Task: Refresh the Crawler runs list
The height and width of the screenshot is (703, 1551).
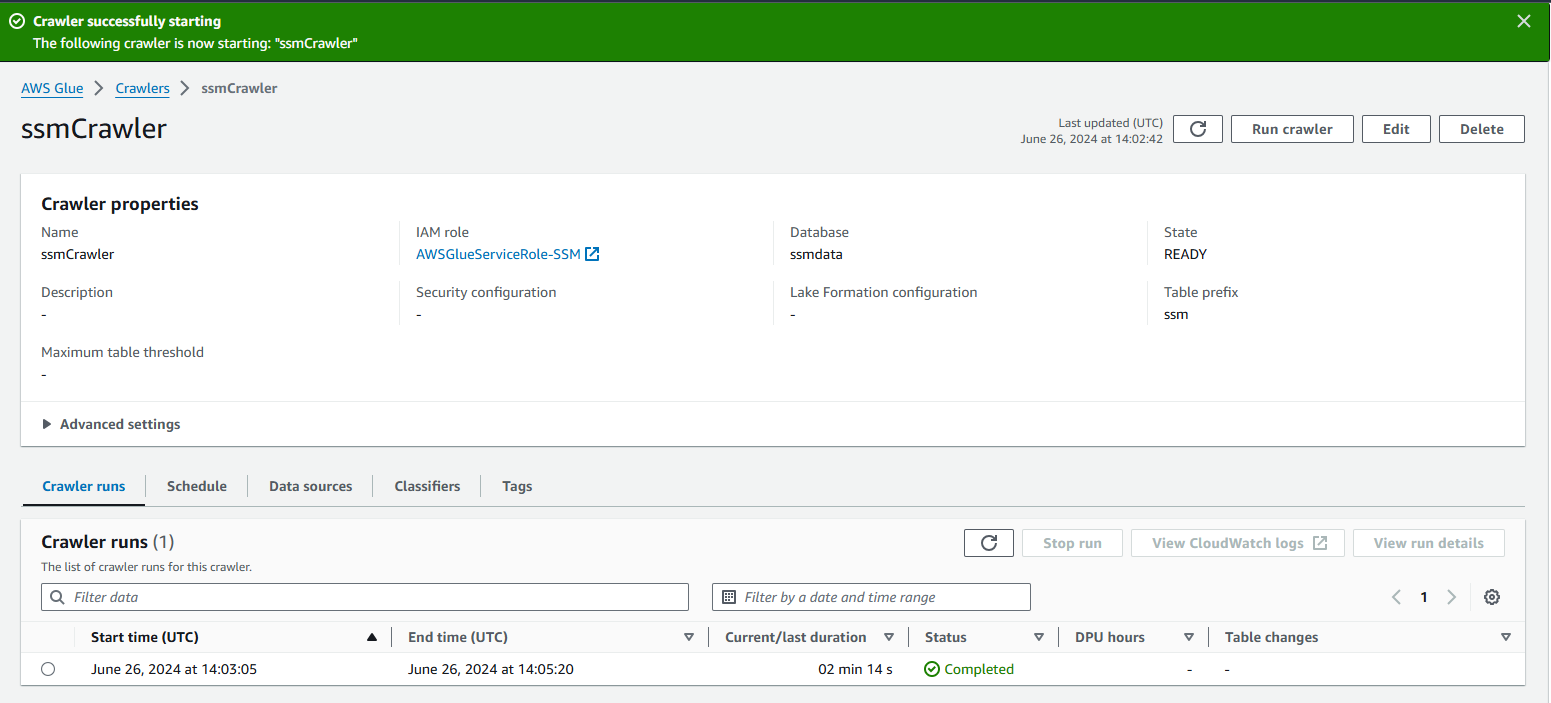Action: pyautogui.click(x=989, y=543)
